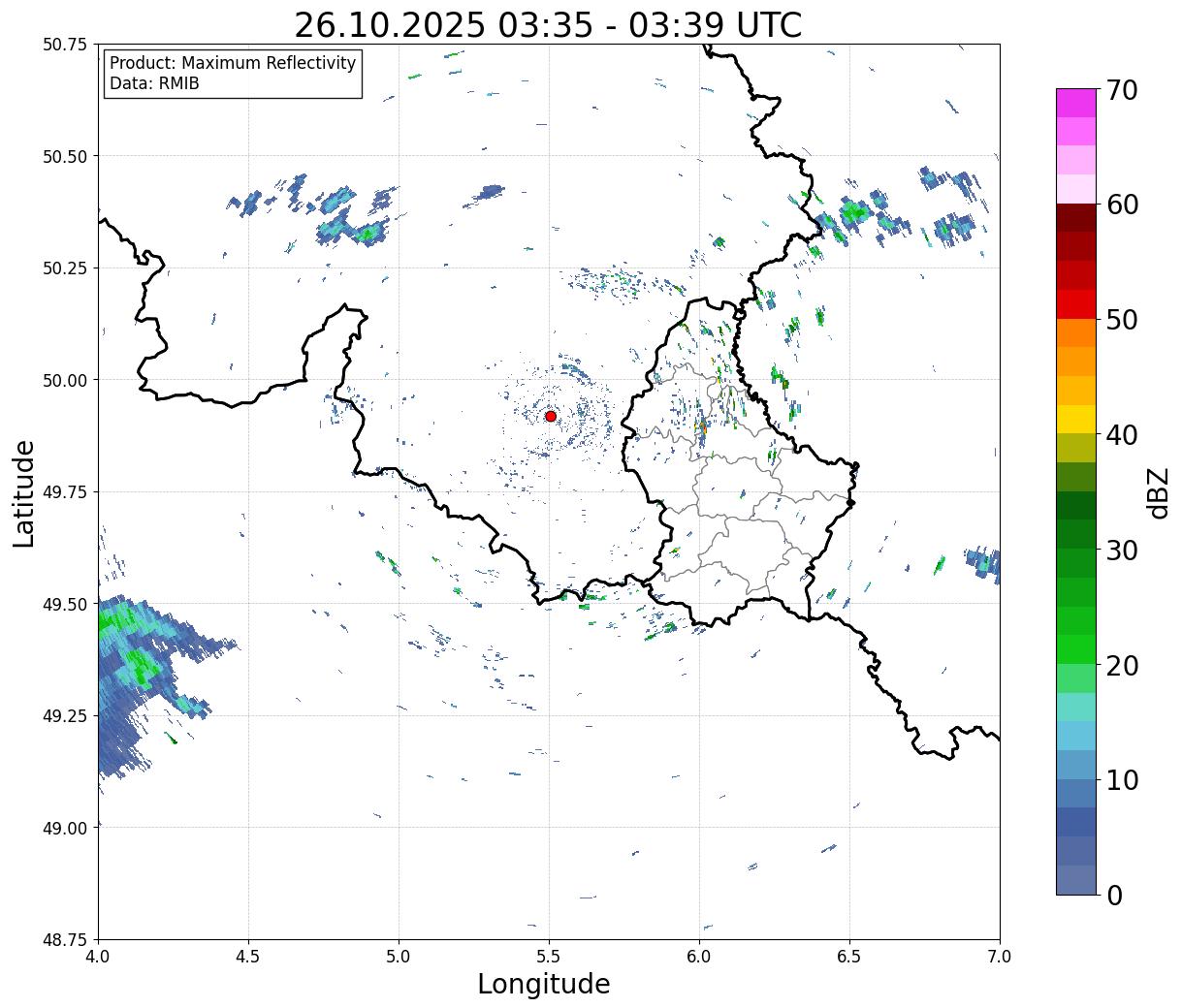The width and height of the screenshot is (1182, 1008).
Task: Click latitude tick label 49.50
Action: click(64, 604)
